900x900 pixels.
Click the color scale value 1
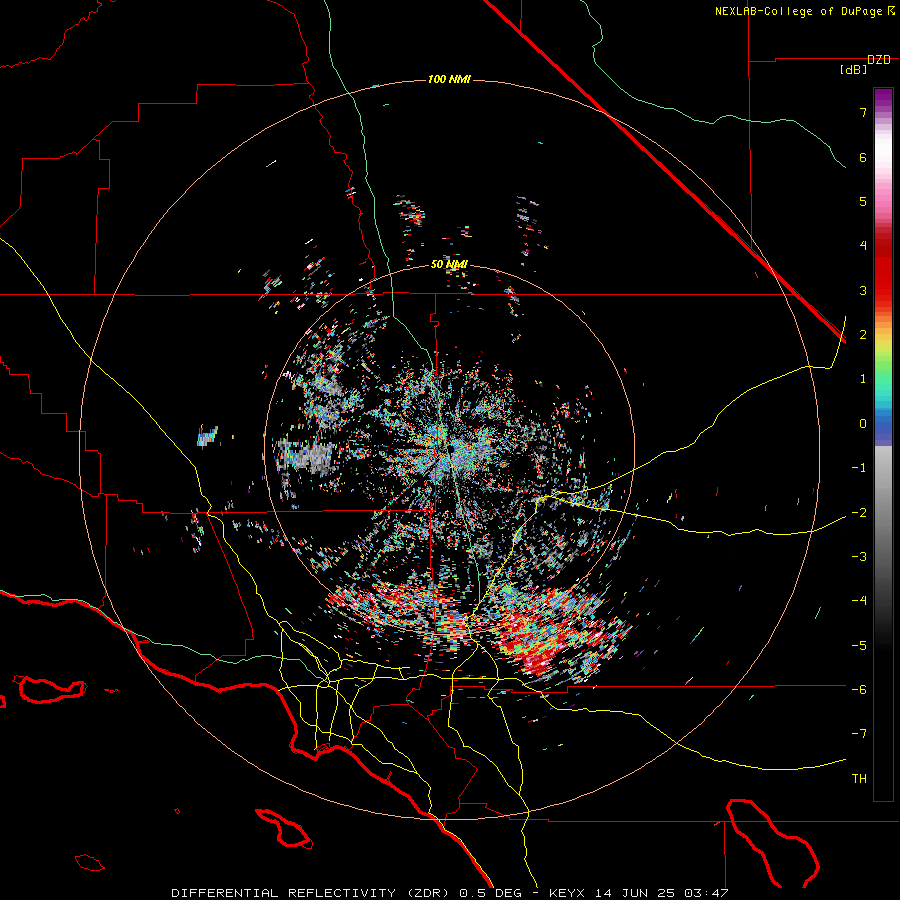pyautogui.click(x=863, y=379)
